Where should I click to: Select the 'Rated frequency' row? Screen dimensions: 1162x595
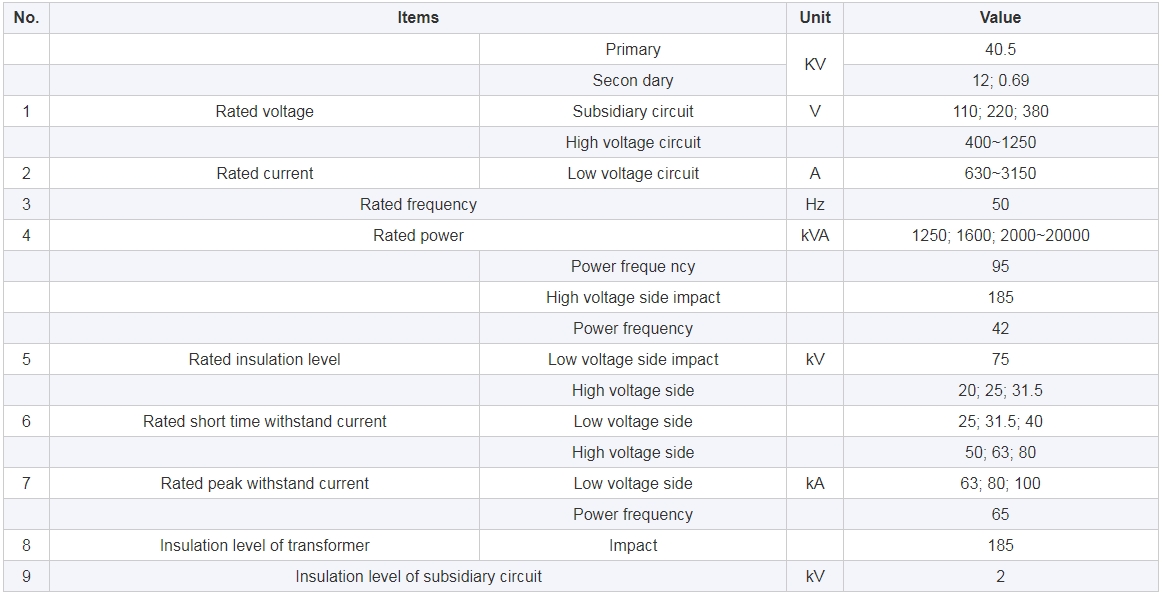pyautogui.click(x=580, y=205)
